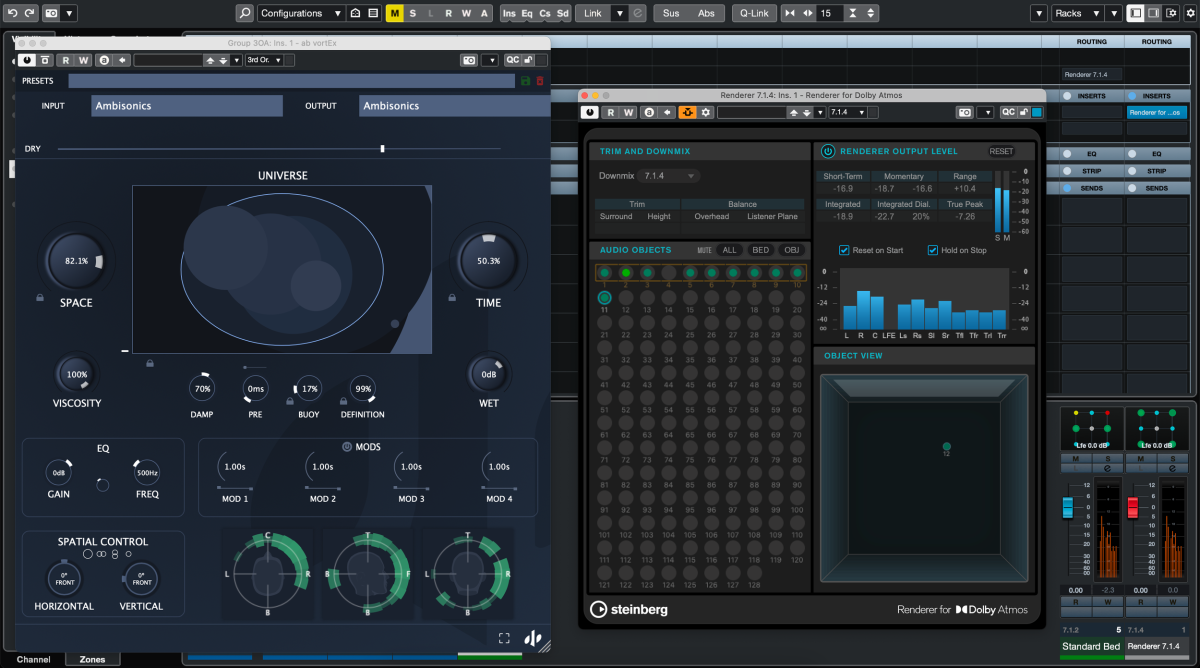Click the red fader of Renderer 7.1.4 channel

click(1133, 508)
